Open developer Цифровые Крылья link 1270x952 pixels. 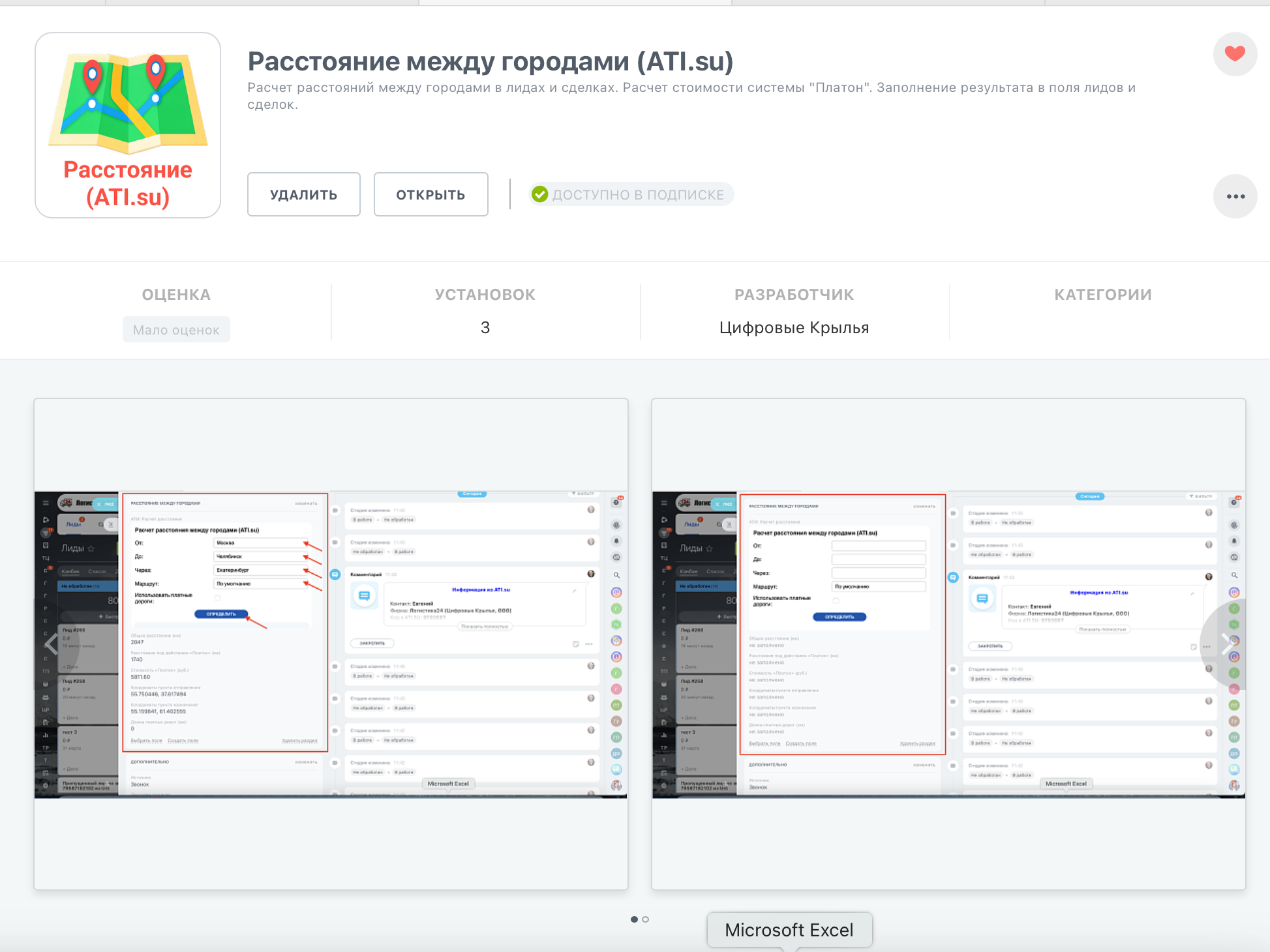tap(794, 328)
